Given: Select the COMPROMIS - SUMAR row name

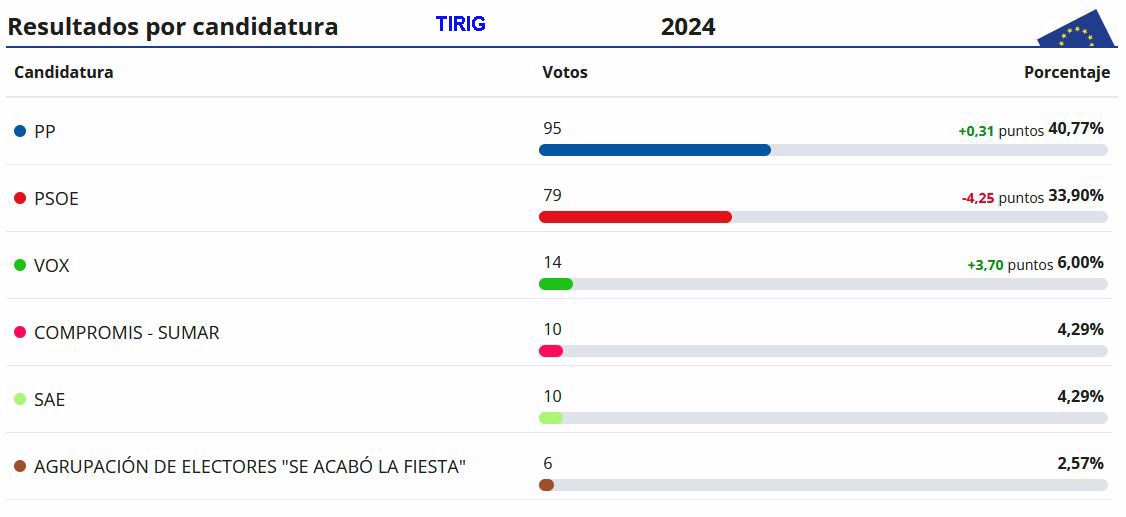Looking at the screenshot, I should click(x=126, y=333).
